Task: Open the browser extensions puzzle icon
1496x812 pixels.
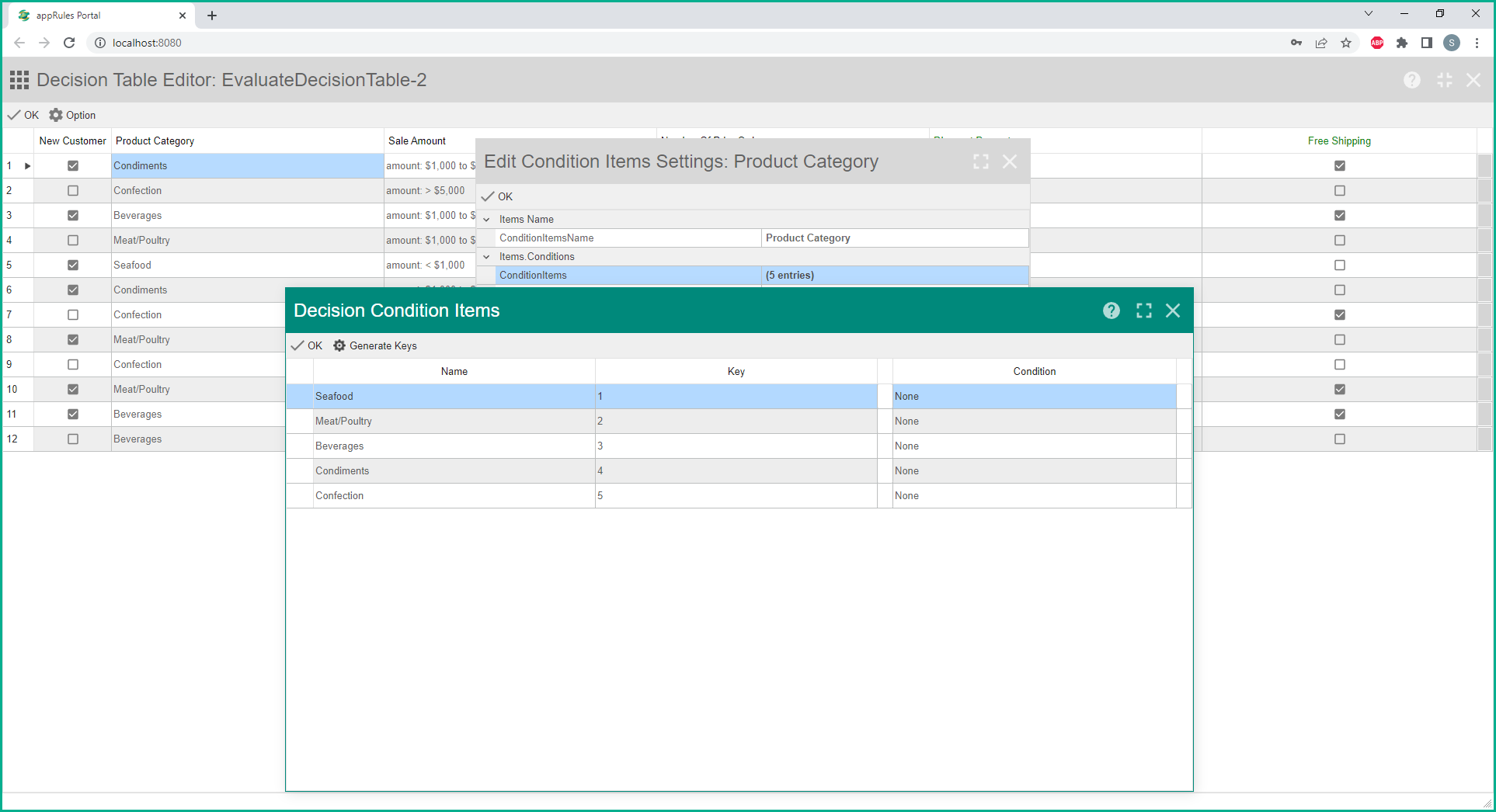Action: click(x=1402, y=43)
